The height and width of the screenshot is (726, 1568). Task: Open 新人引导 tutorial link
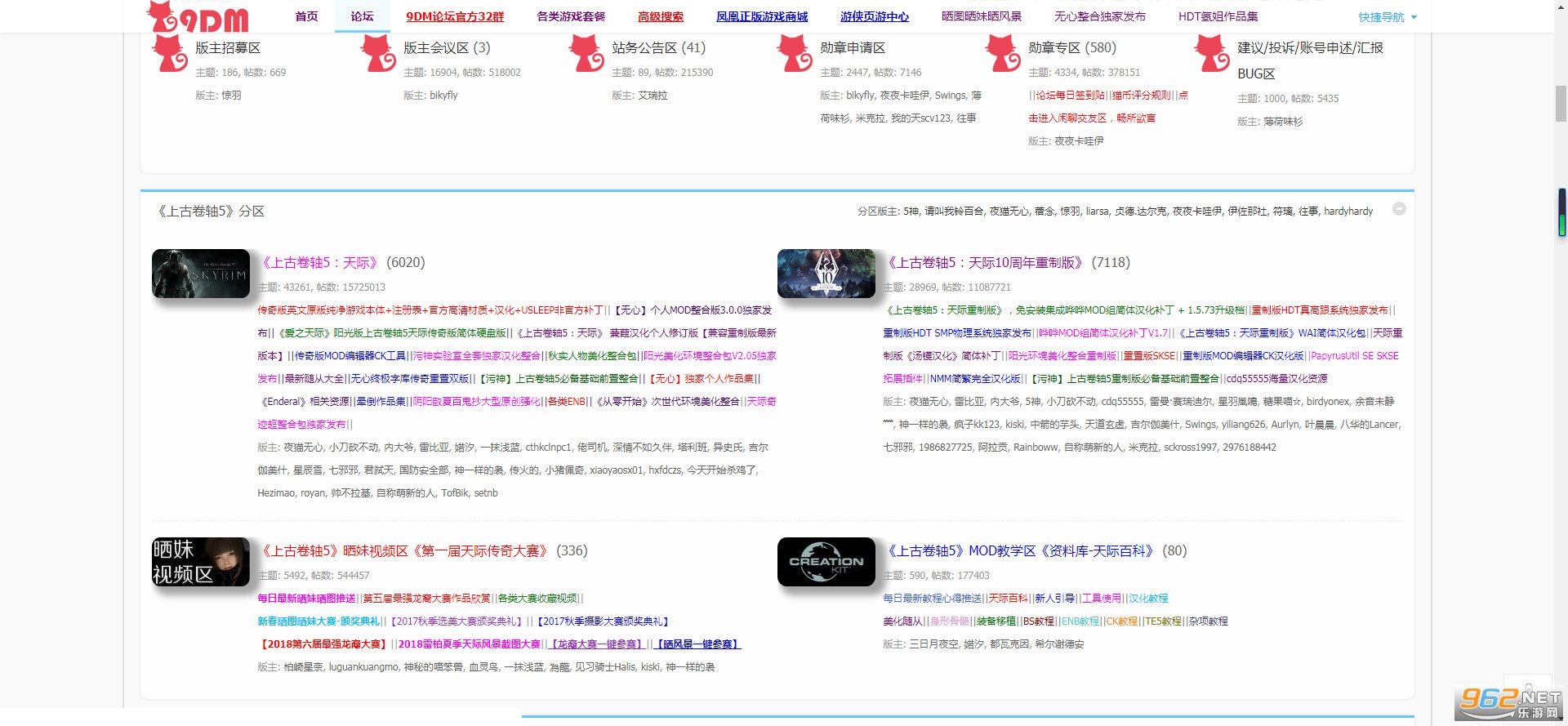point(1055,599)
